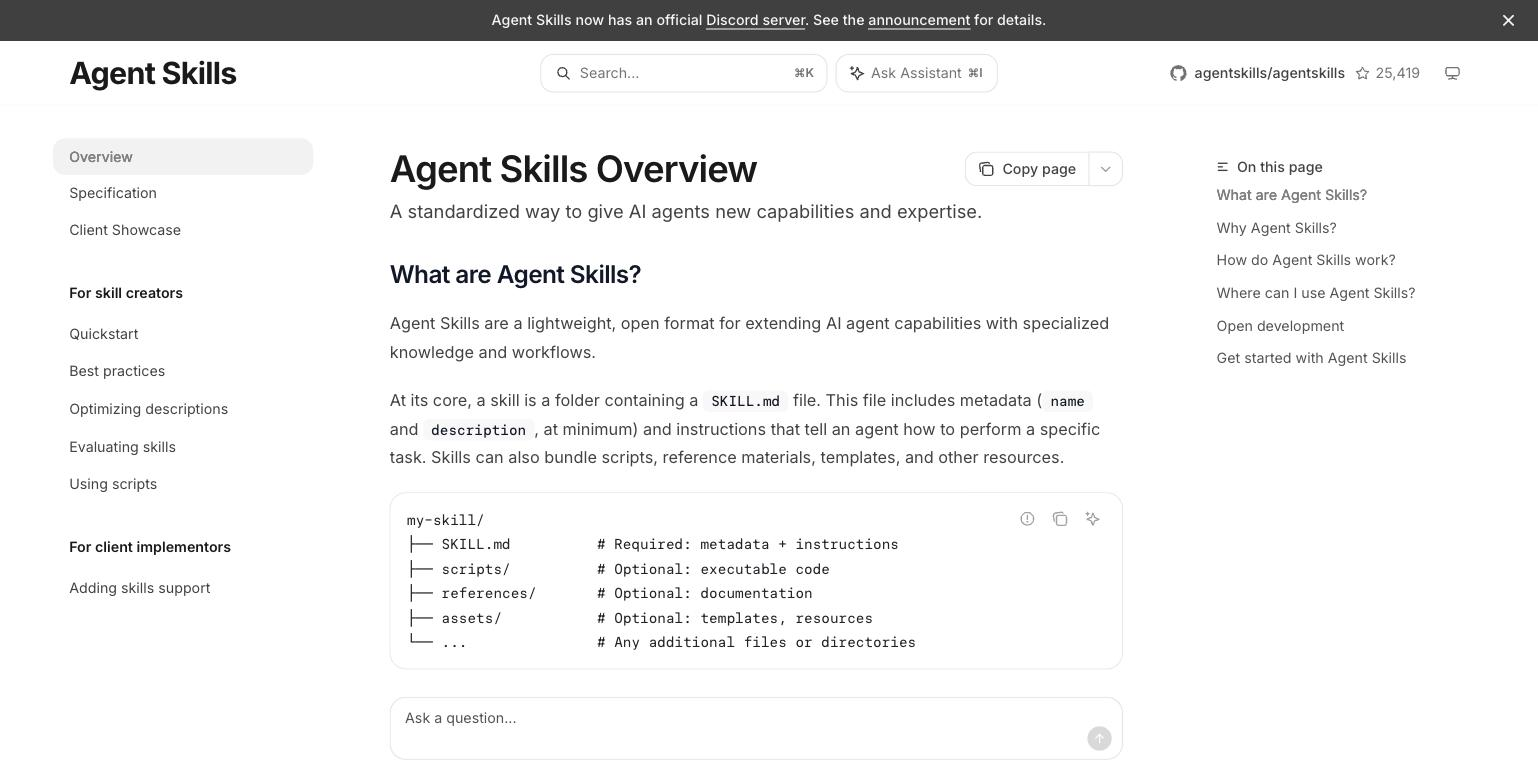Click the Search field
Screen dimensions: 1538x784
click(x=684, y=73)
